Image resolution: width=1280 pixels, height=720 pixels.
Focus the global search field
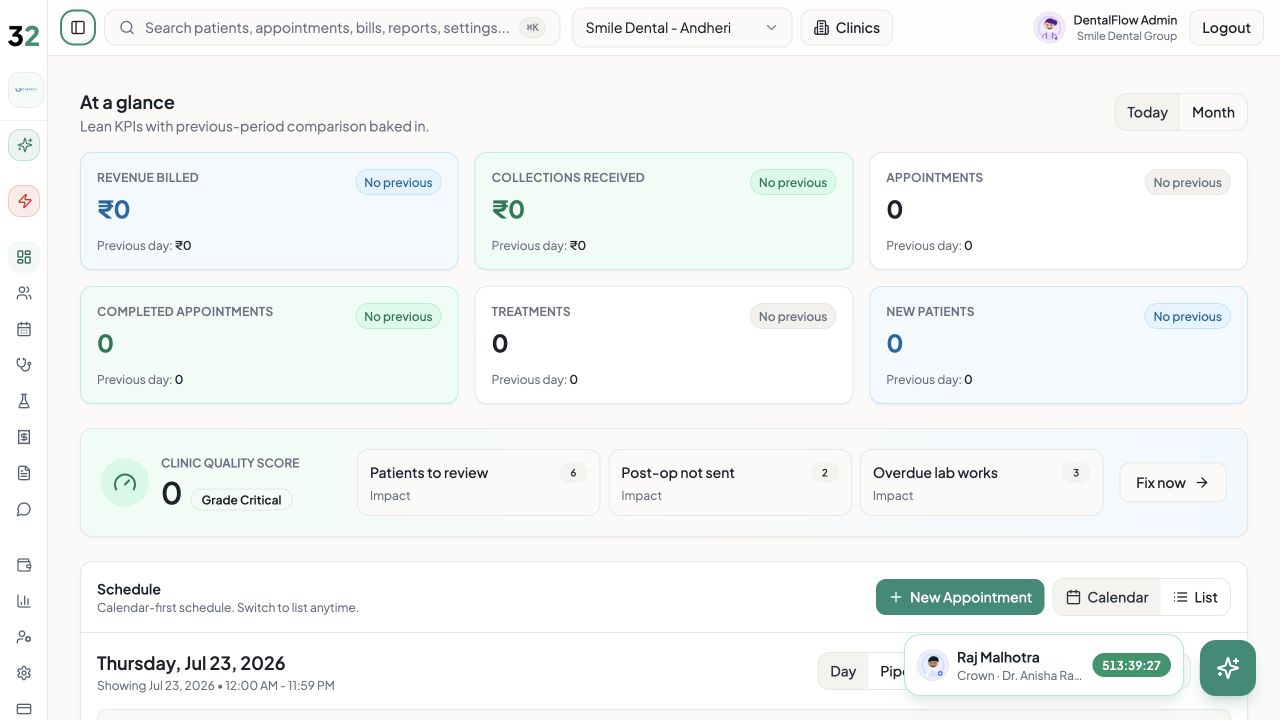coord(332,28)
